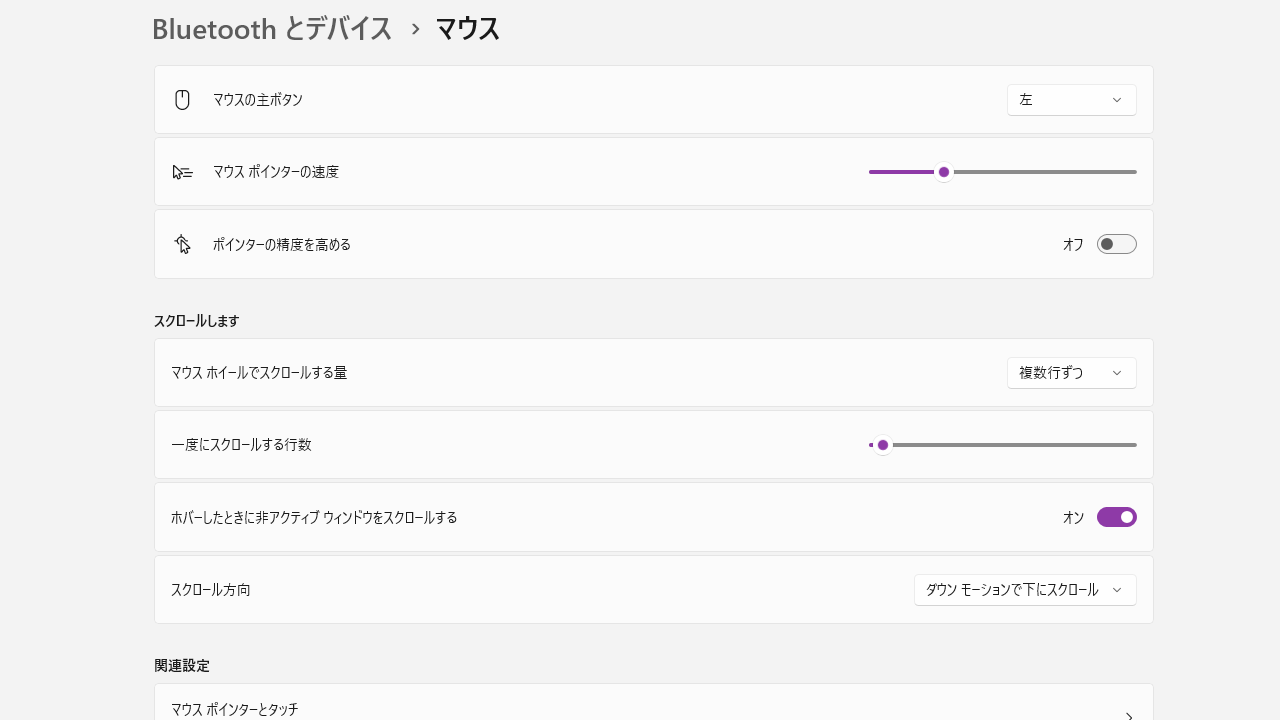Click the mouse icon beside マウスの主ボタン
The image size is (1280, 720).
[x=182, y=100]
